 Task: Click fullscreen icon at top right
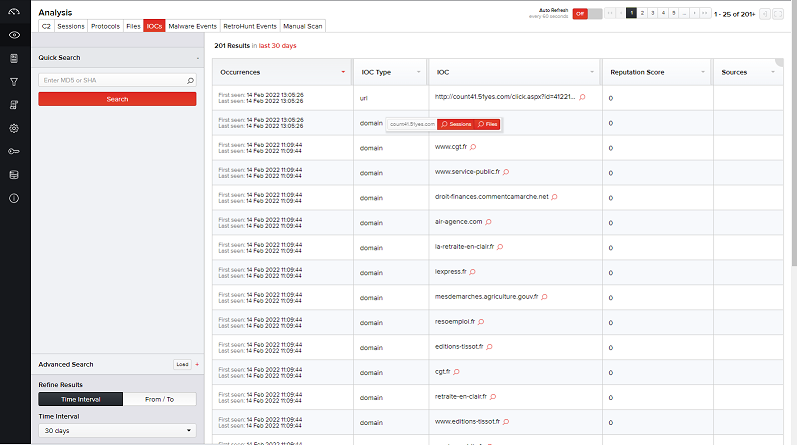[x=779, y=13]
